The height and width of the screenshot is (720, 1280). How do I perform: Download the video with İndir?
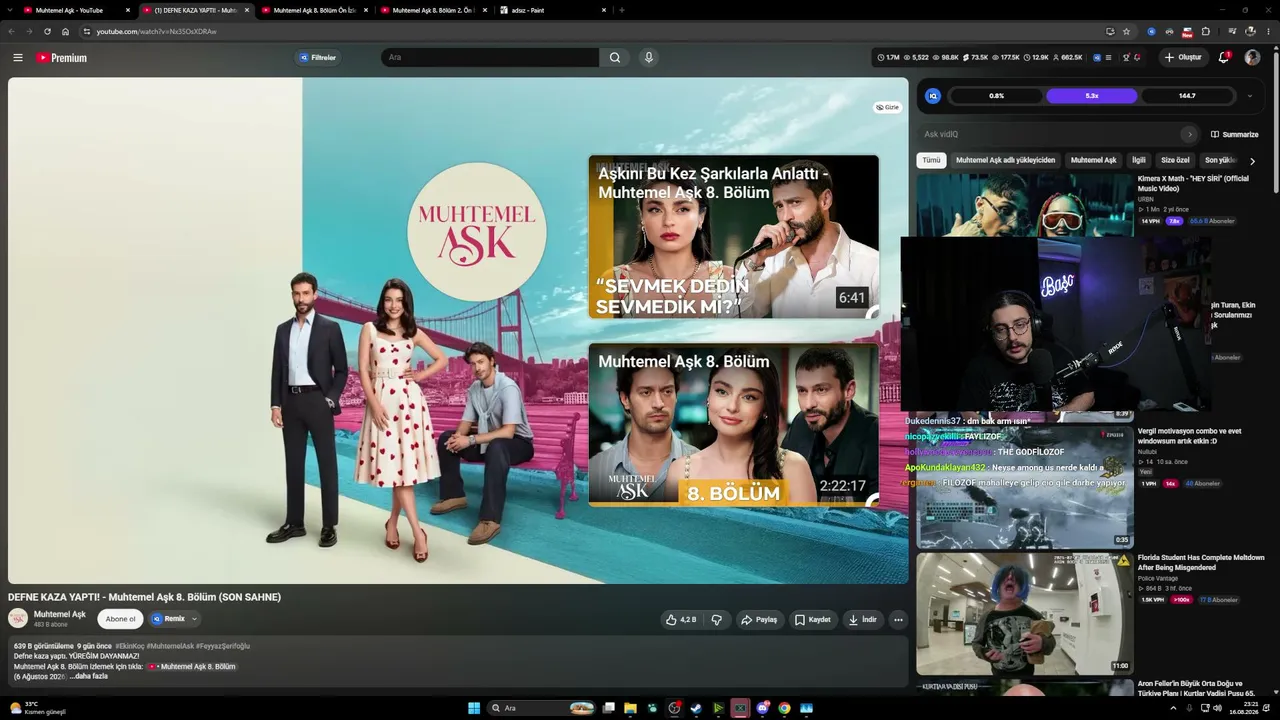pos(863,620)
